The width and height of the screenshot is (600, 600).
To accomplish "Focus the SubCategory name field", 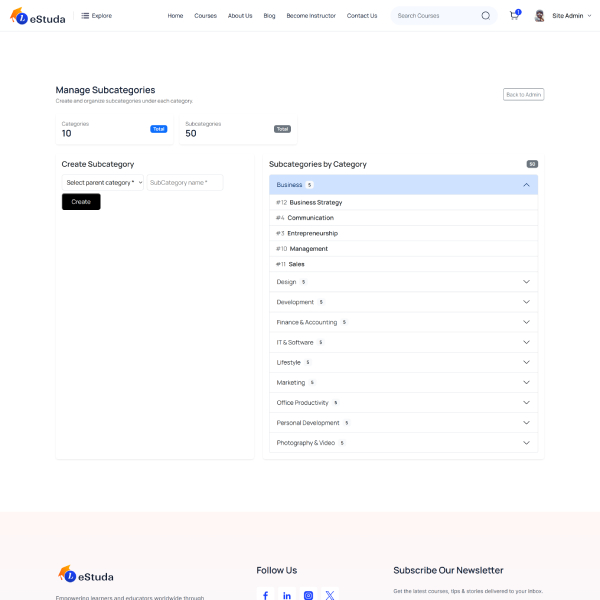I will click(x=185, y=183).
